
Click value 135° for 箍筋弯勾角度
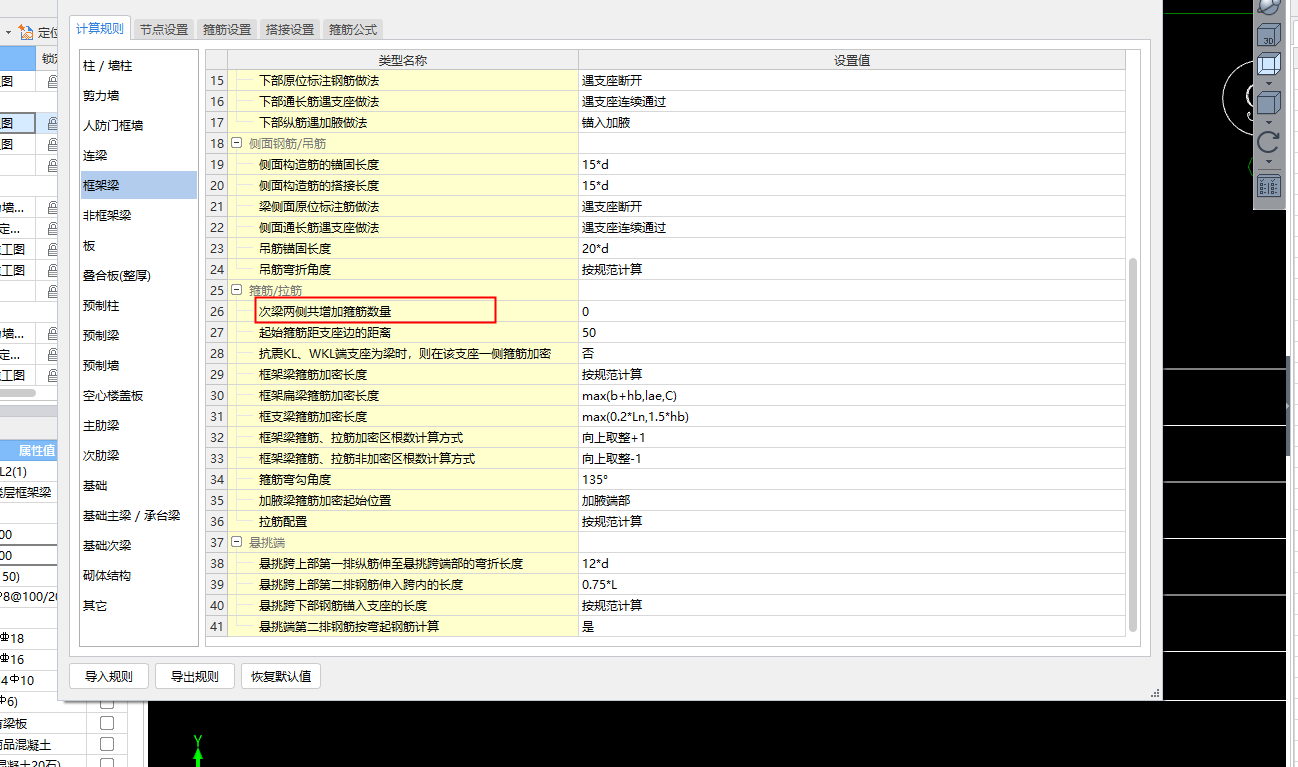point(852,480)
